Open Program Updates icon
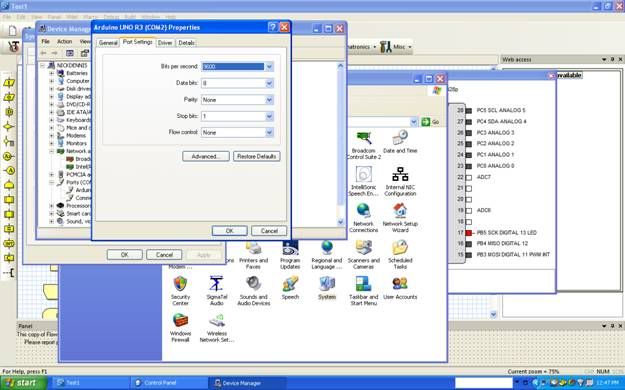Image resolution: width=625 pixels, height=390 pixels. [x=290, y=255]
